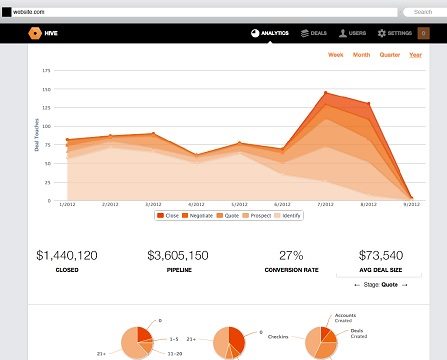Go to previous stage with left arrow
Image resolution: width=447 pixels, height=360 pixels.
(357, 285)
